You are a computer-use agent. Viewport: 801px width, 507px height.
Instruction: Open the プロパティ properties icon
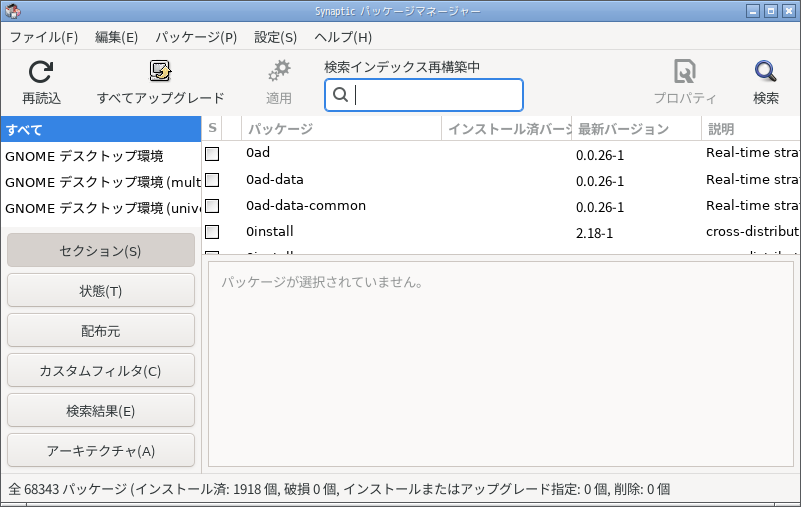click(x=685, y=72)
